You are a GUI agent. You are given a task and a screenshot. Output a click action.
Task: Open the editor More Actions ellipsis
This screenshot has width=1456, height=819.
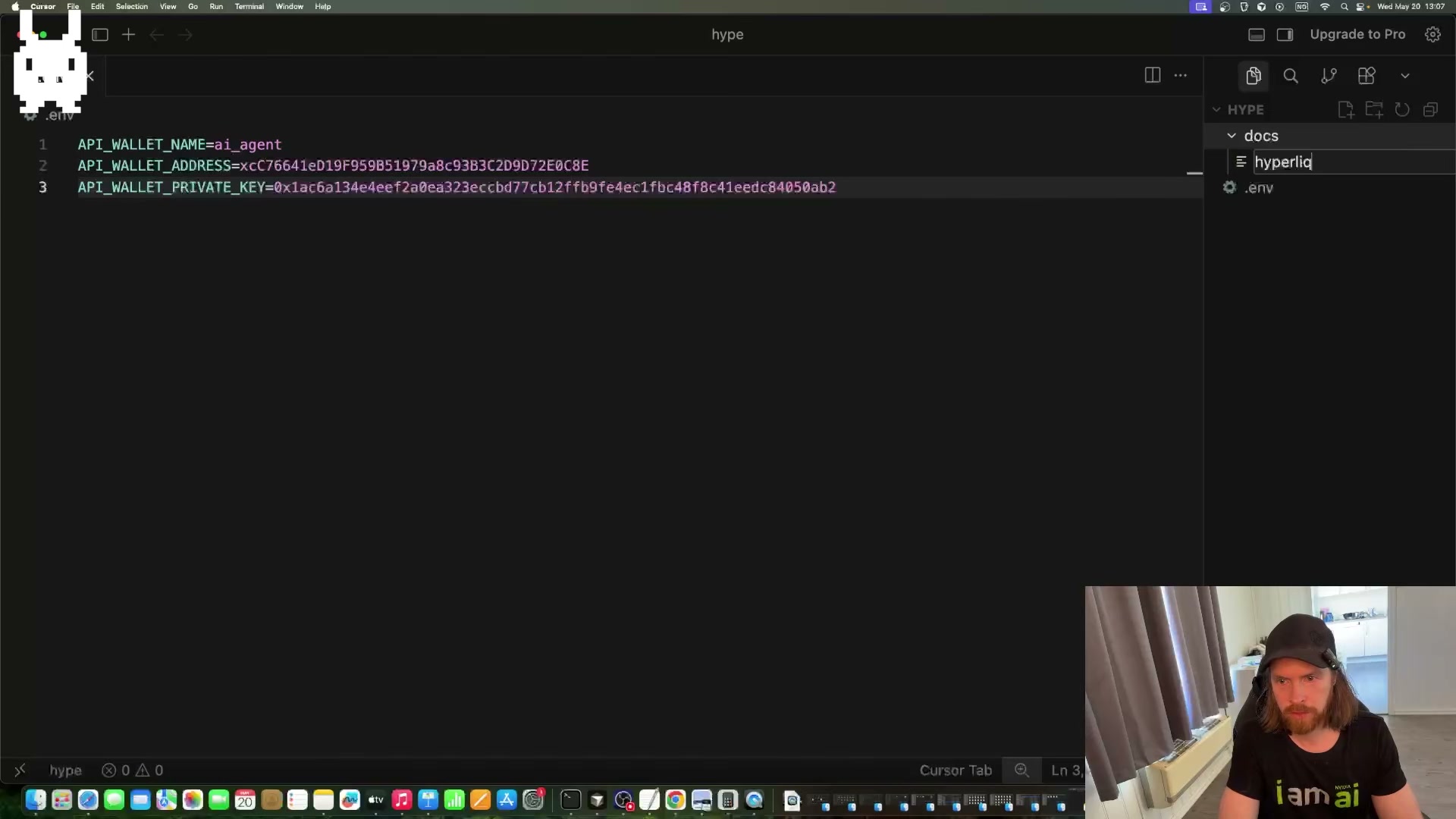pos(1181,75)
